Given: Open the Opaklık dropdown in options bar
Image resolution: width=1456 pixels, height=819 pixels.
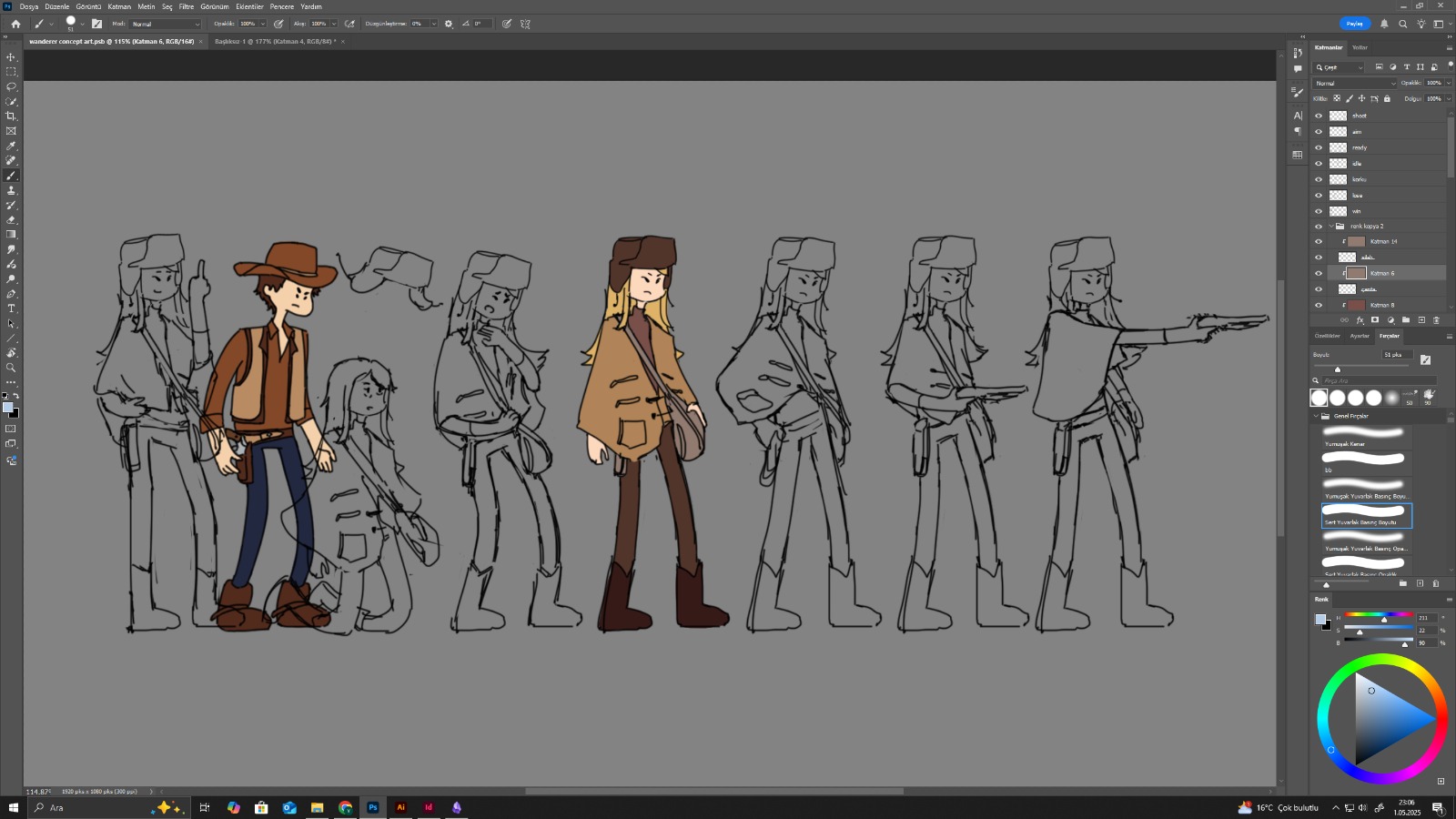Looking at the screenshot, I should point(263,24).
